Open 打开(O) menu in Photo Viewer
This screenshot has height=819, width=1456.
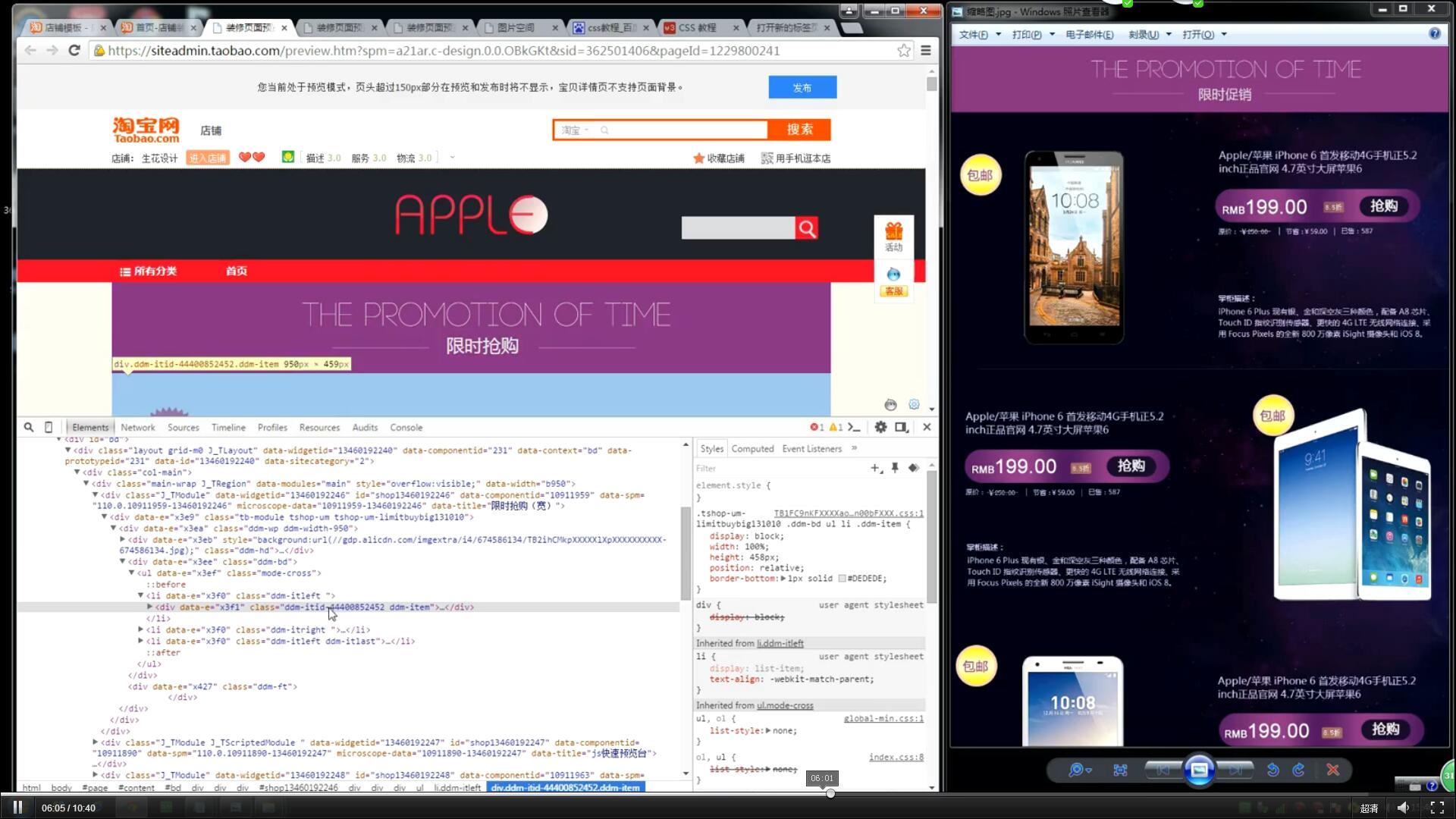[x=1204, y=34]
